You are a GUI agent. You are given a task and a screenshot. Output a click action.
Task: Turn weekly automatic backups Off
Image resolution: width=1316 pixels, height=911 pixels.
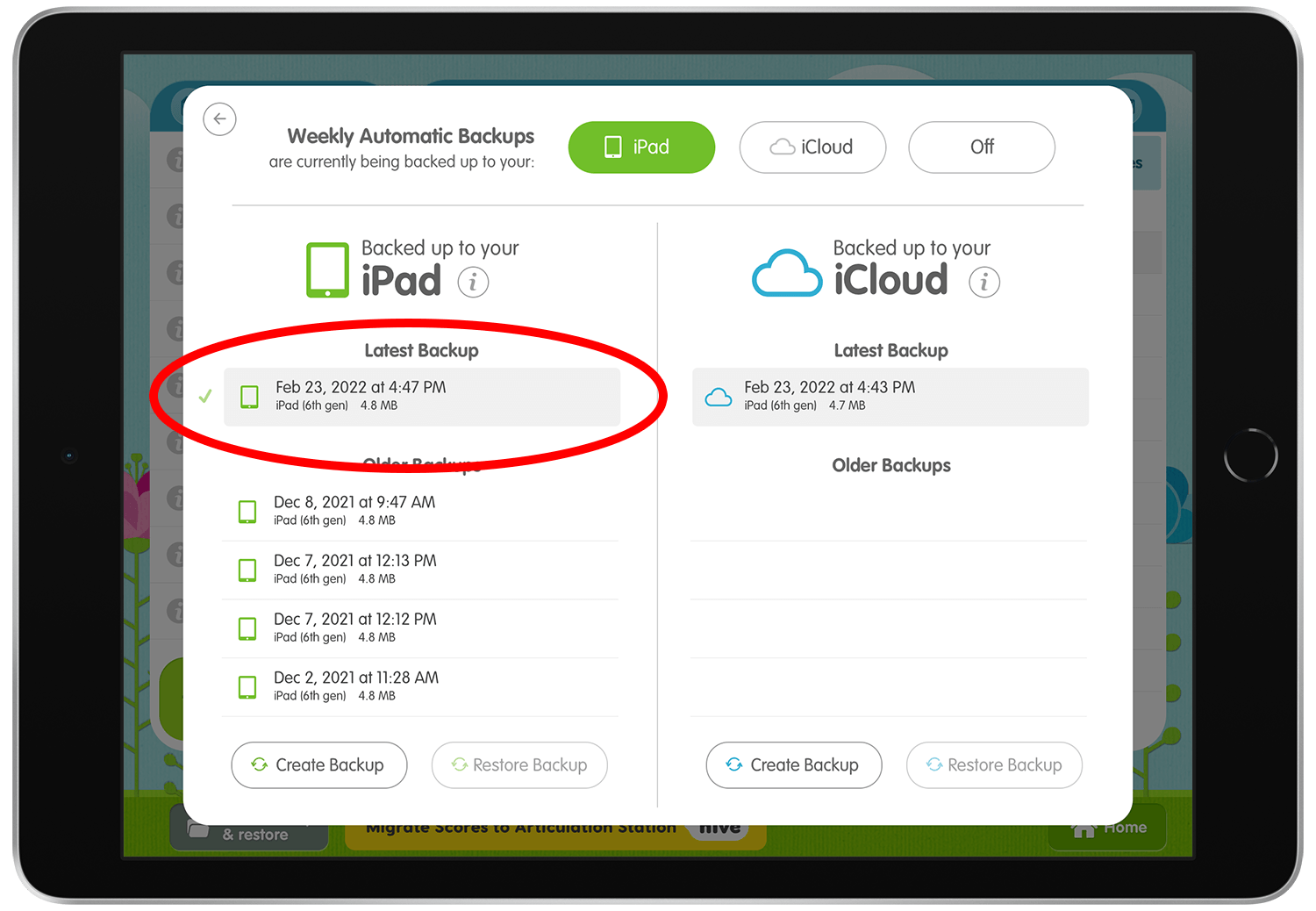tap(982, 147)
